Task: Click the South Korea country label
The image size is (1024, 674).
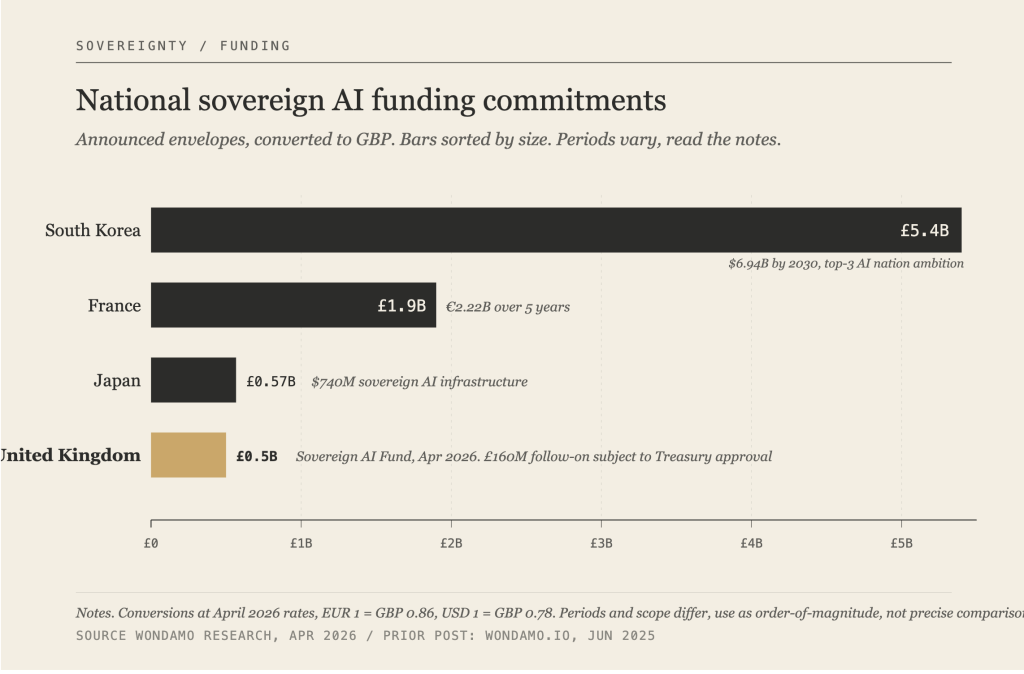Action: pos(93,231)
